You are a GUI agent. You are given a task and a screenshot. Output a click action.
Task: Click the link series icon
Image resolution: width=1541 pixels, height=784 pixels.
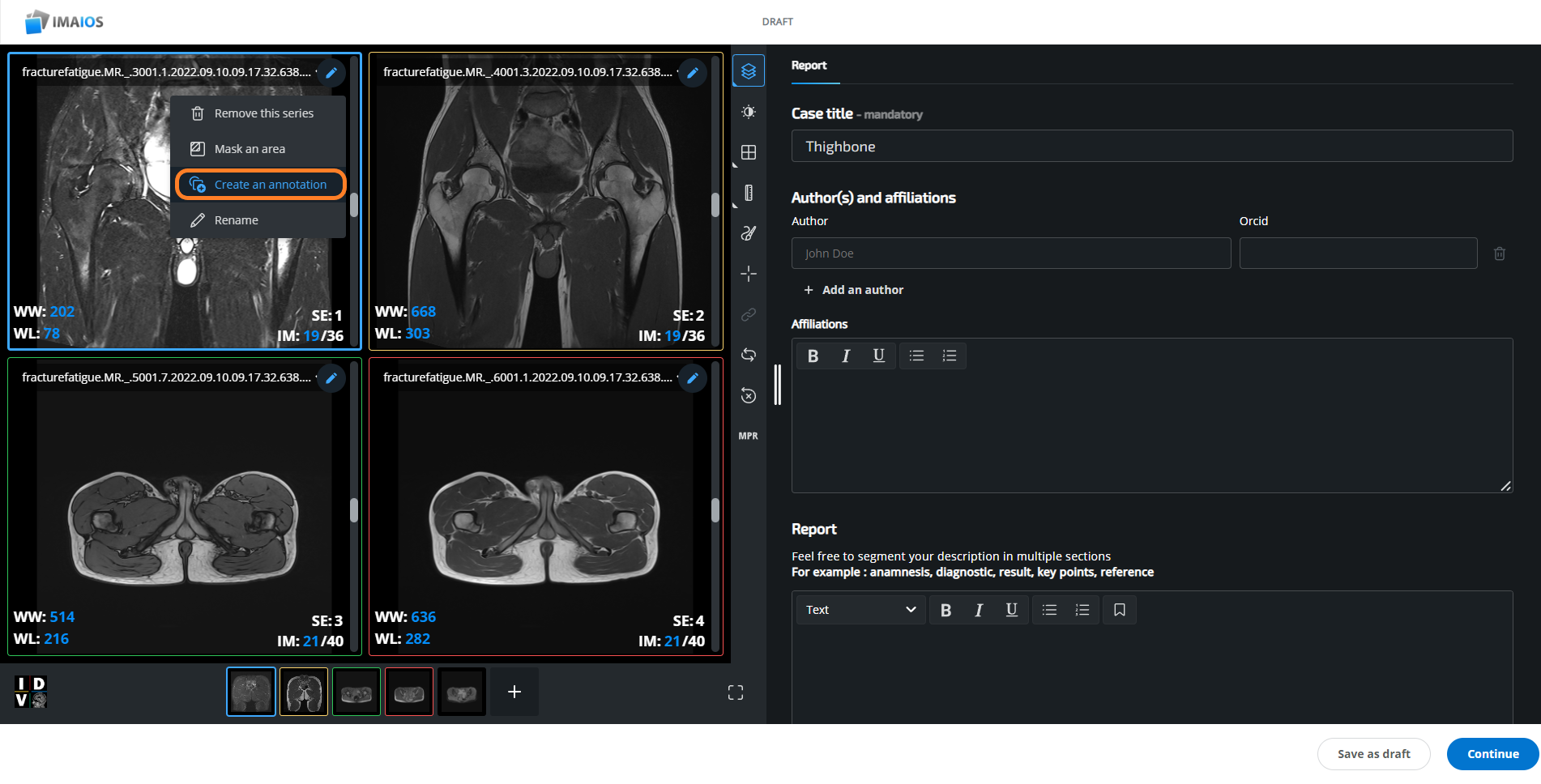coord(749,314)
